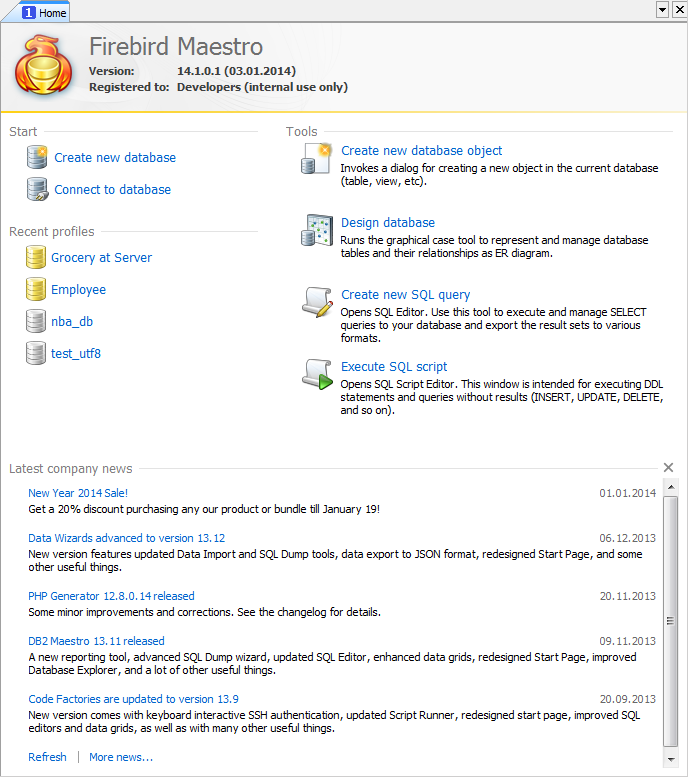The width and height of the screenshot is (688, 777).
Task: Click the More news link
Action: 121,757
